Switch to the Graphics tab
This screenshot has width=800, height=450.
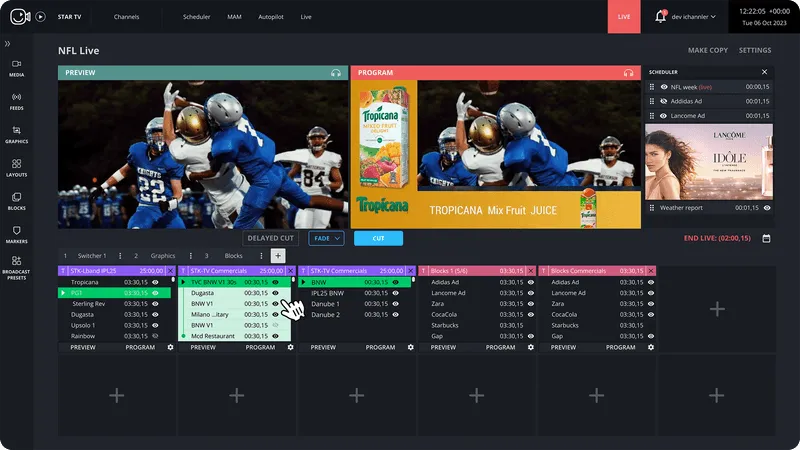pos(163,256)
